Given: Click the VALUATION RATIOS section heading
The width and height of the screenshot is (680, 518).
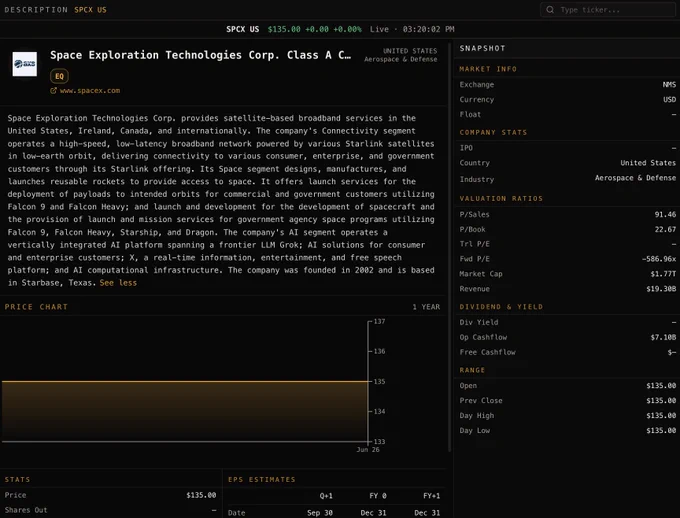Looking at the screenshot, I should [501, 199].
